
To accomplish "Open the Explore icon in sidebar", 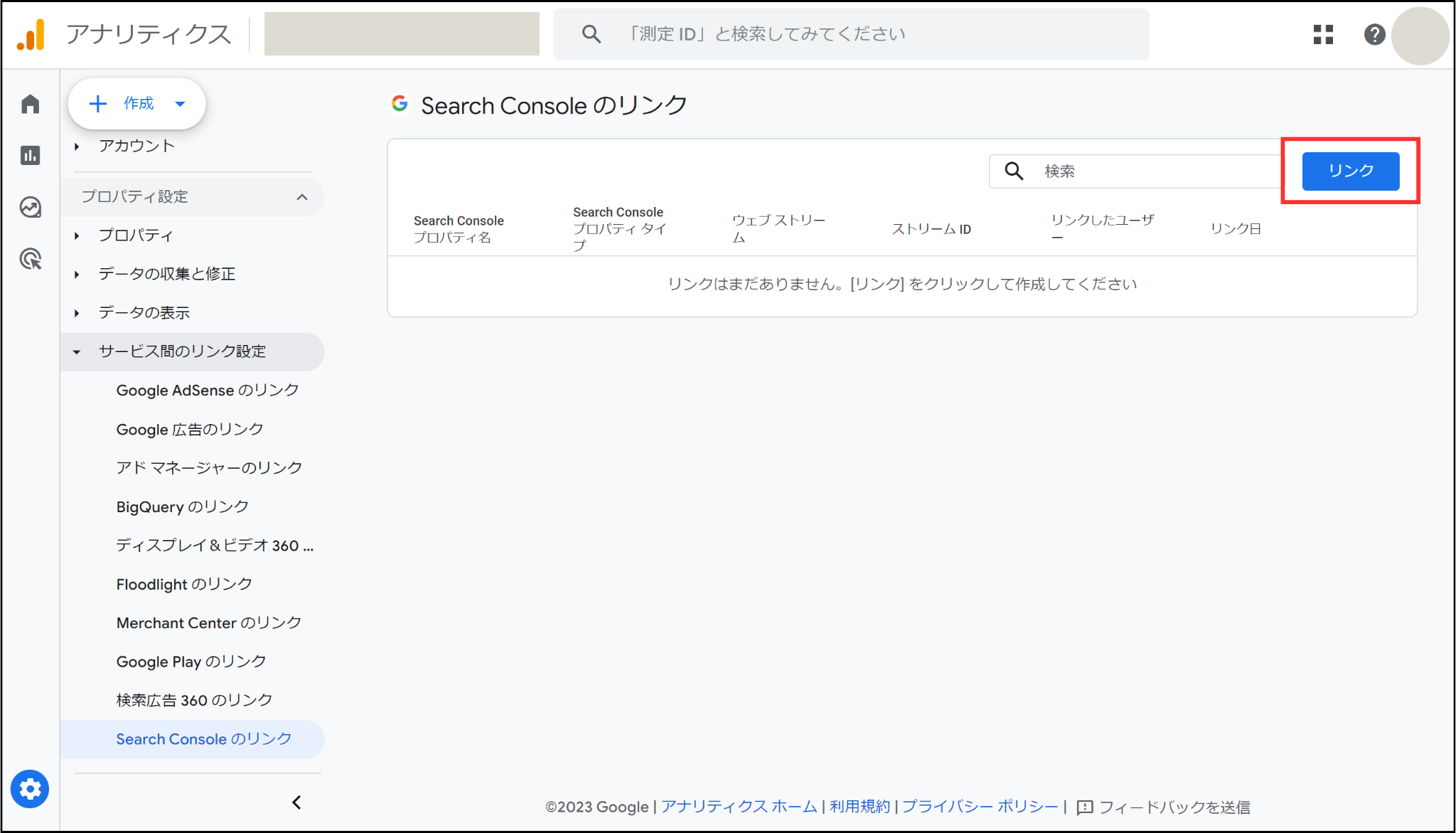I will click(x=31, y=207).
